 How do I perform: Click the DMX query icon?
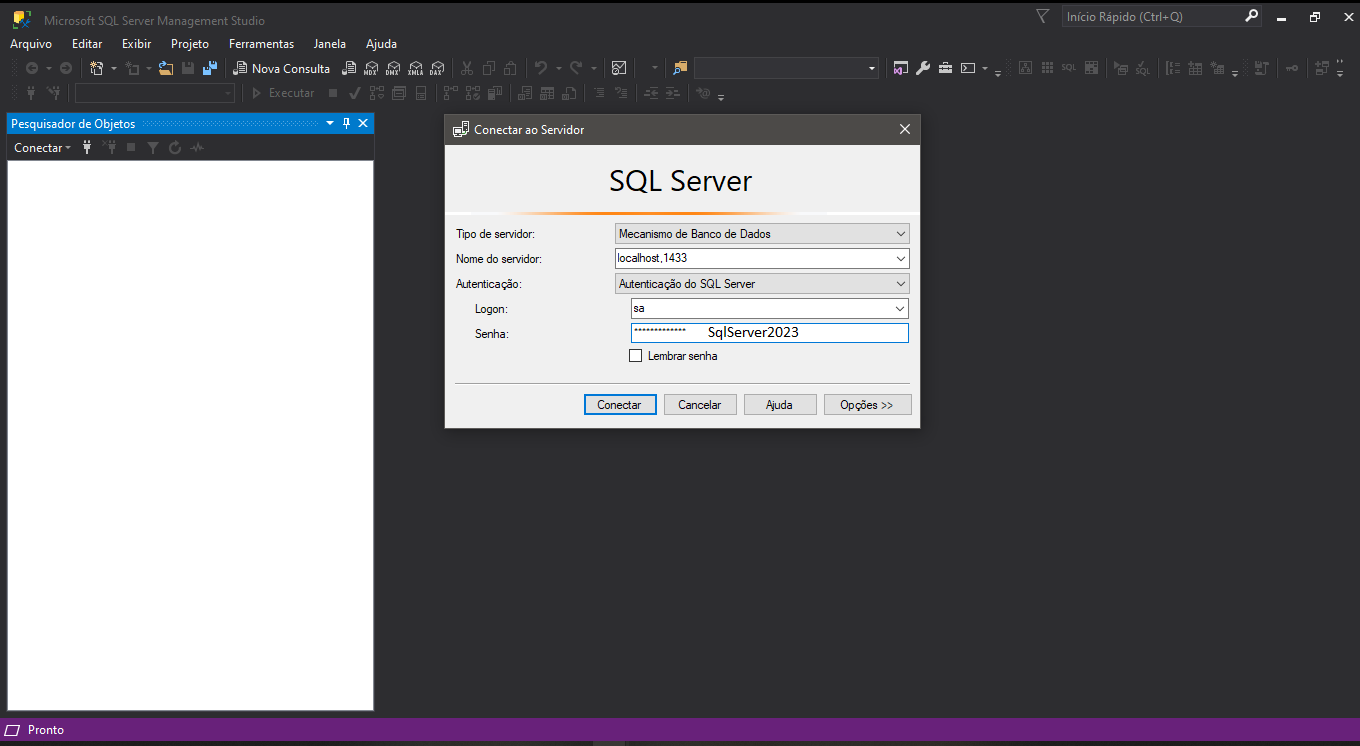coord(393,69)
